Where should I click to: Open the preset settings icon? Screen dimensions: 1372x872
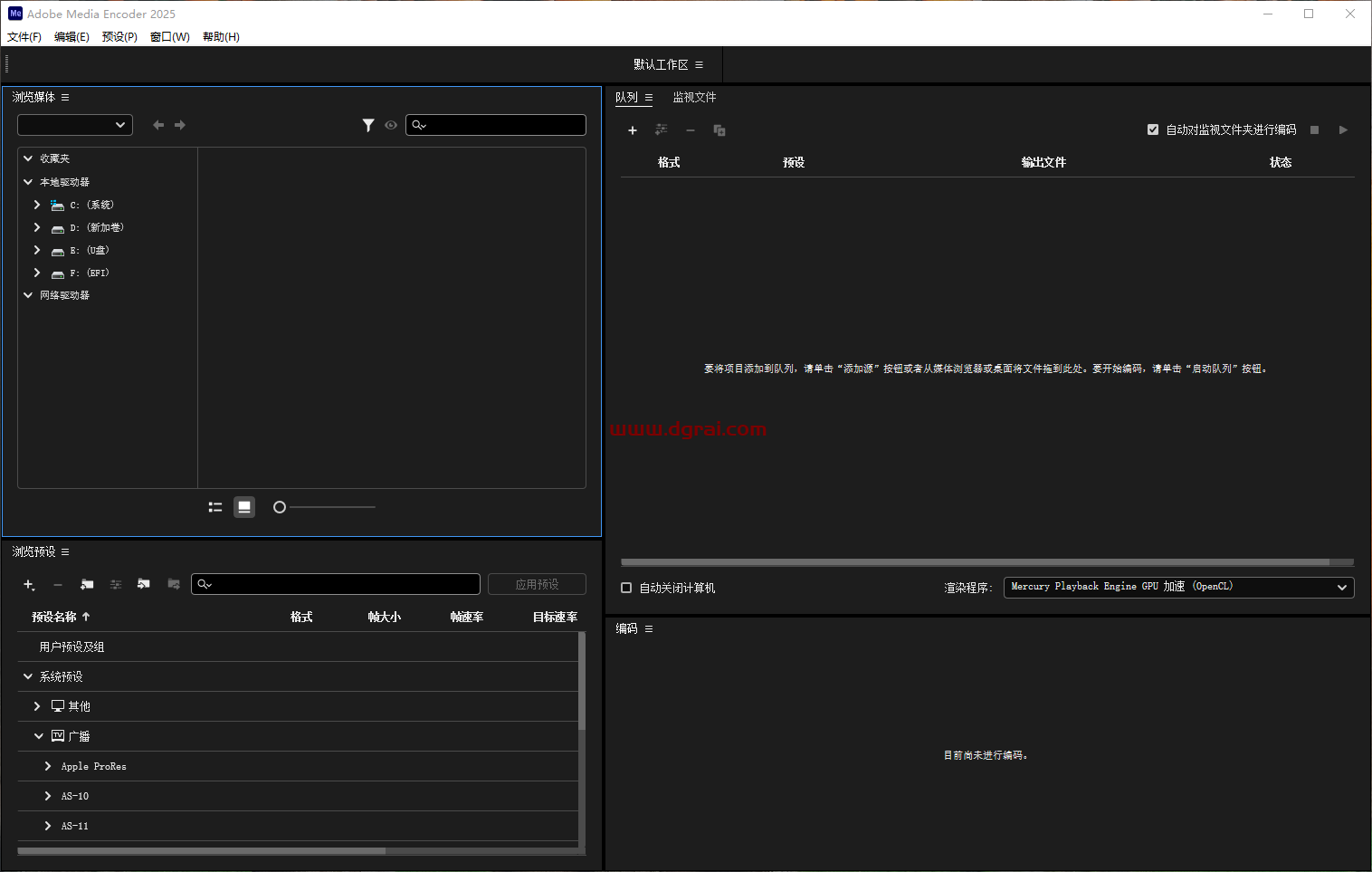point(116,585)
